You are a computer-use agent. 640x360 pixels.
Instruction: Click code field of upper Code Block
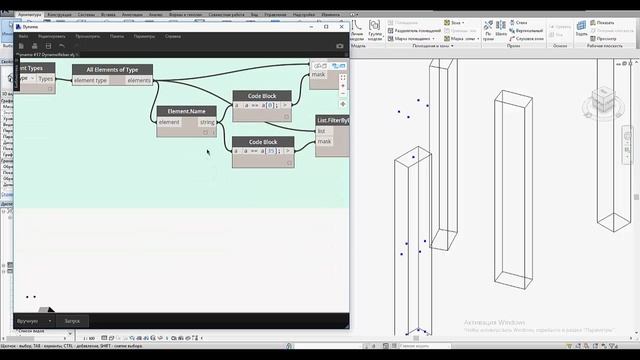[261, 105]
